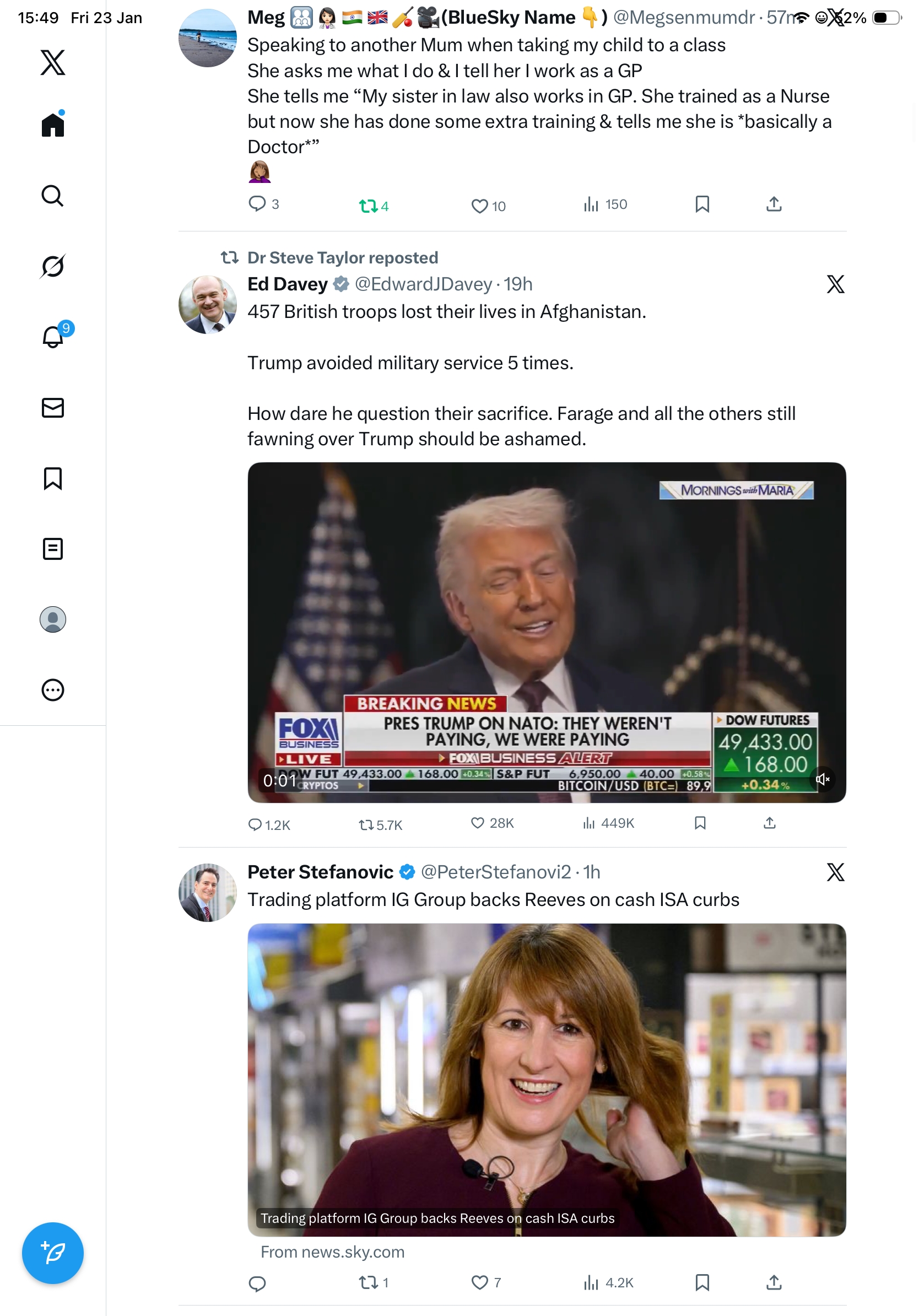Open Notifications bell with 9 badge
This screenshot has height=1316, width=919.
(x=54, y=337)
